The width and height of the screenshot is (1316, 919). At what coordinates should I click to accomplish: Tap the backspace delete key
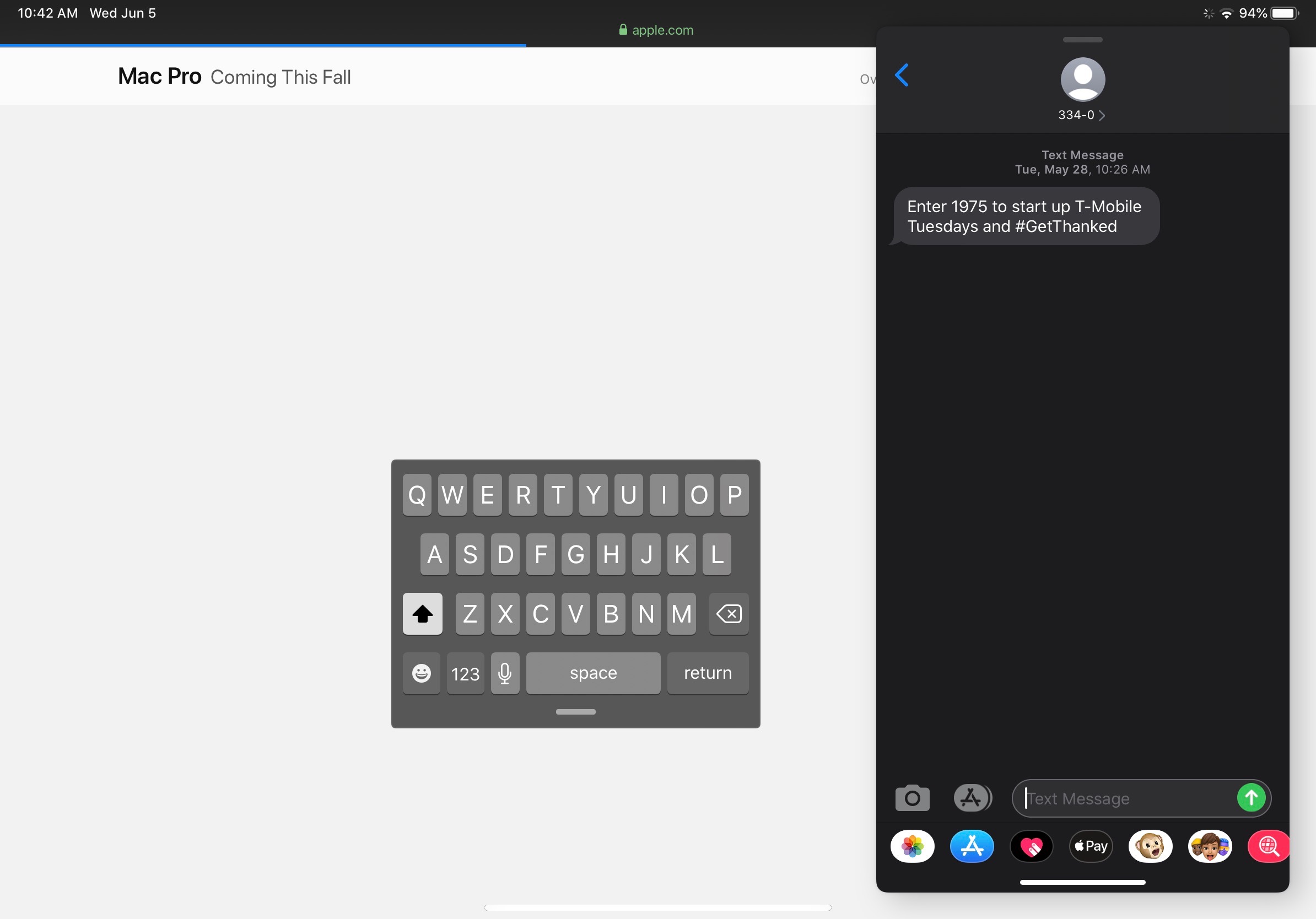click(729, 614)
